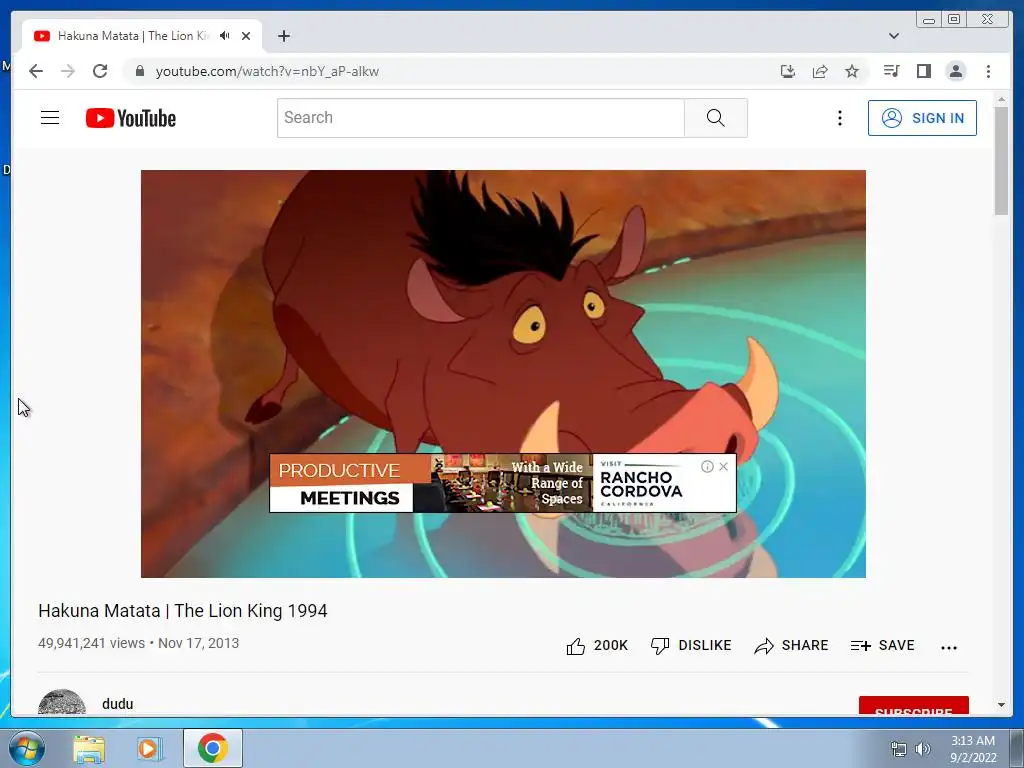Screen dimensions: 1024x768
Task: Click the video title Hakuna Matata text
Action: [x=183, y=611]
